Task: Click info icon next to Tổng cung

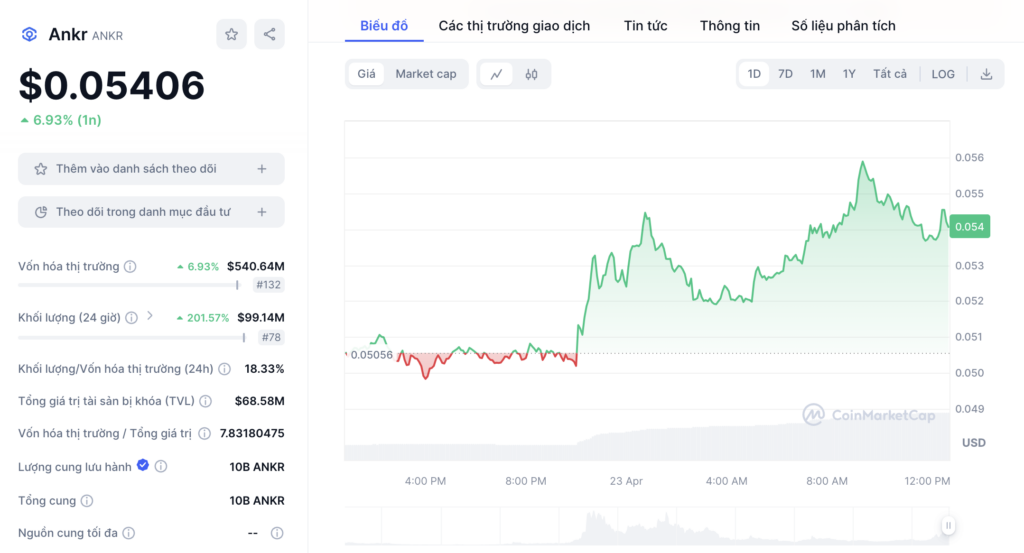Action: 87,501
